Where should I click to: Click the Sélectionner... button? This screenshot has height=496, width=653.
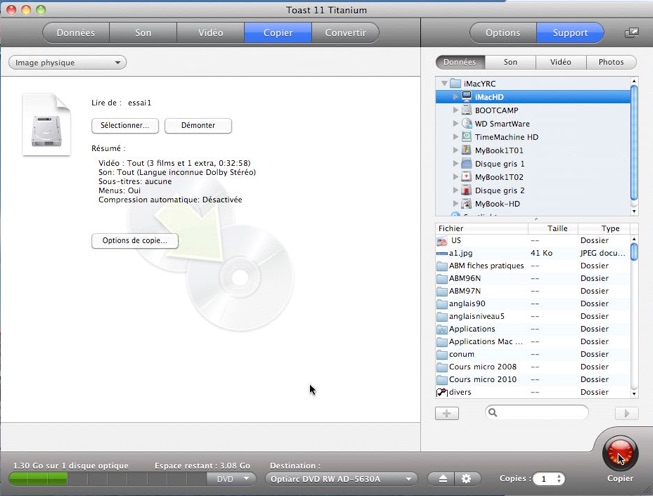click(x=125, y=125)
